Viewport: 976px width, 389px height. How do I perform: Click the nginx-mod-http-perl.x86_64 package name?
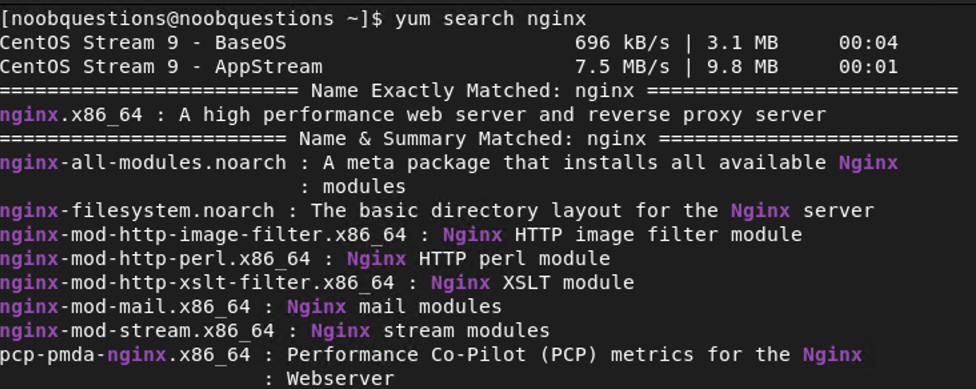tap(155, 259)
